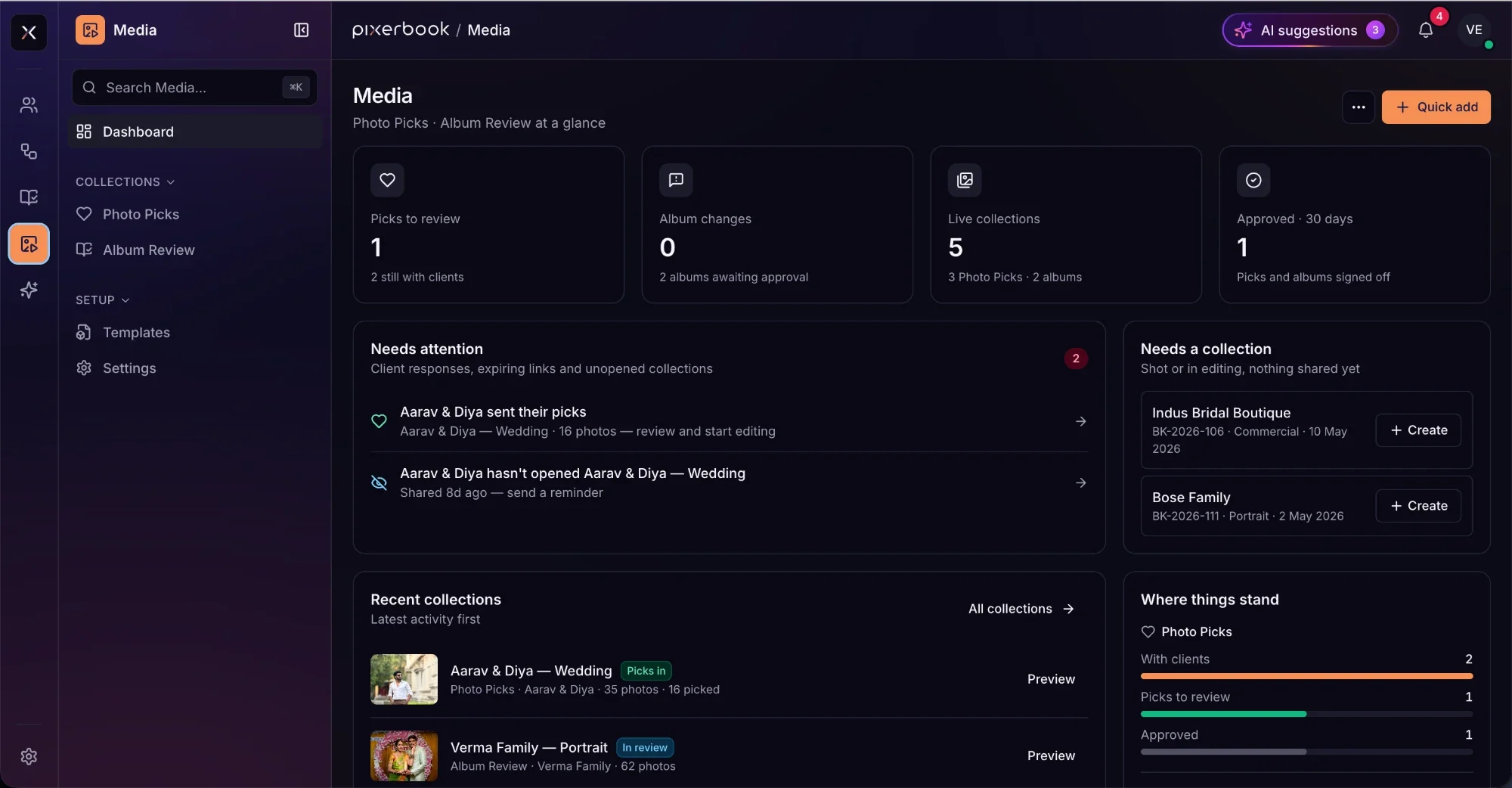Screen dimensions: 1512x788
Task: Click 'Bose Family' booking name
Action: point(1191,498)
